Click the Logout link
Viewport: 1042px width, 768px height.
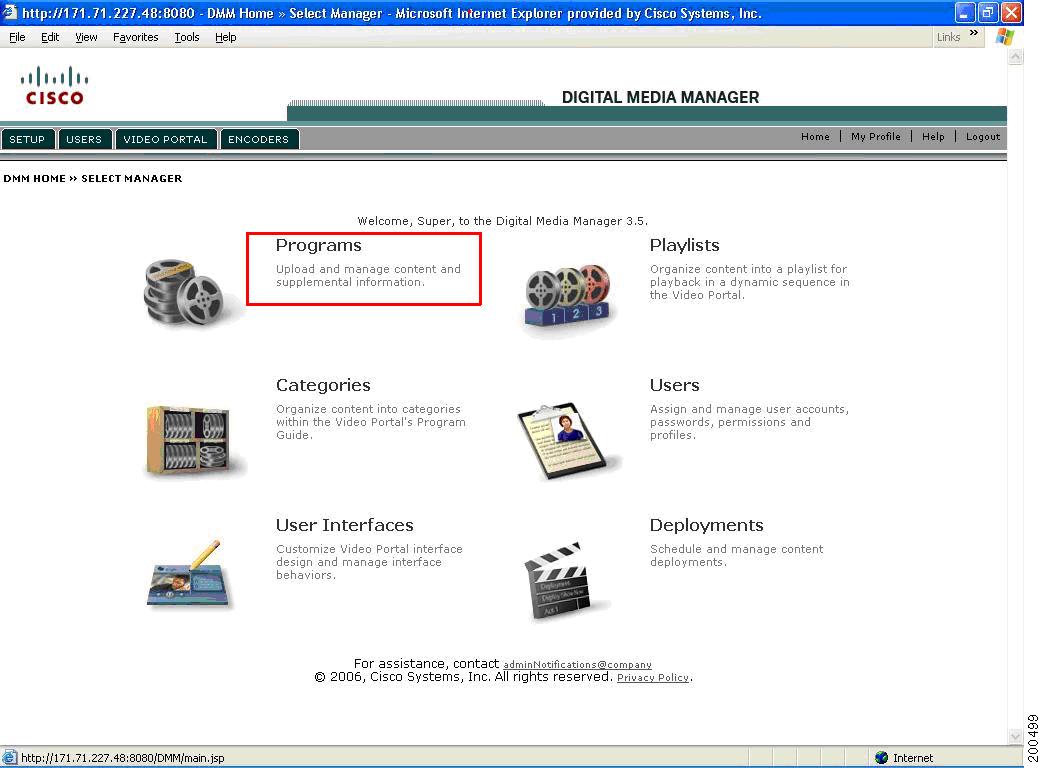click(x=982, y=136)
